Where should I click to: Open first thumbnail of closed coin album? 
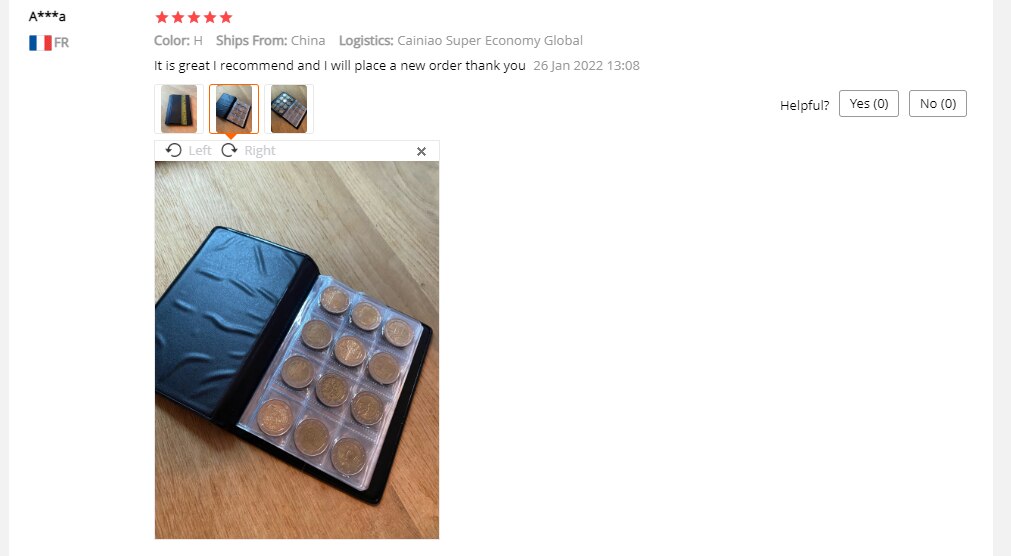coord(179,109)
